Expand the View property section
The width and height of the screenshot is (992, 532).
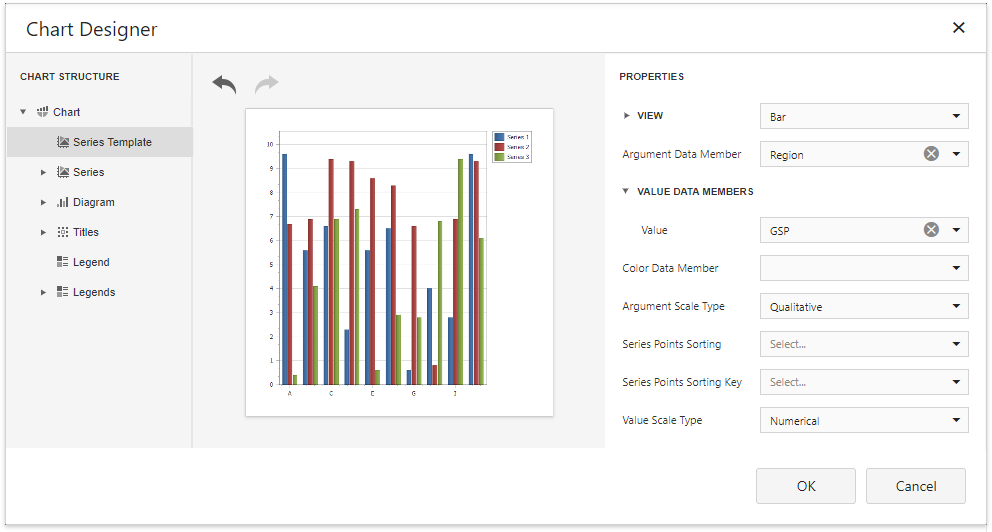tap(626, 116)
